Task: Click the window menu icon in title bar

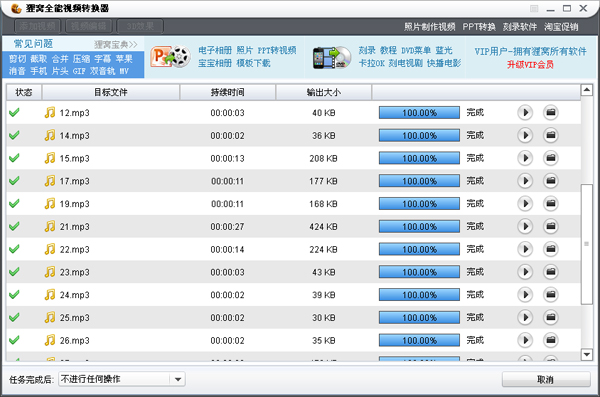Action: pos(534,8)
